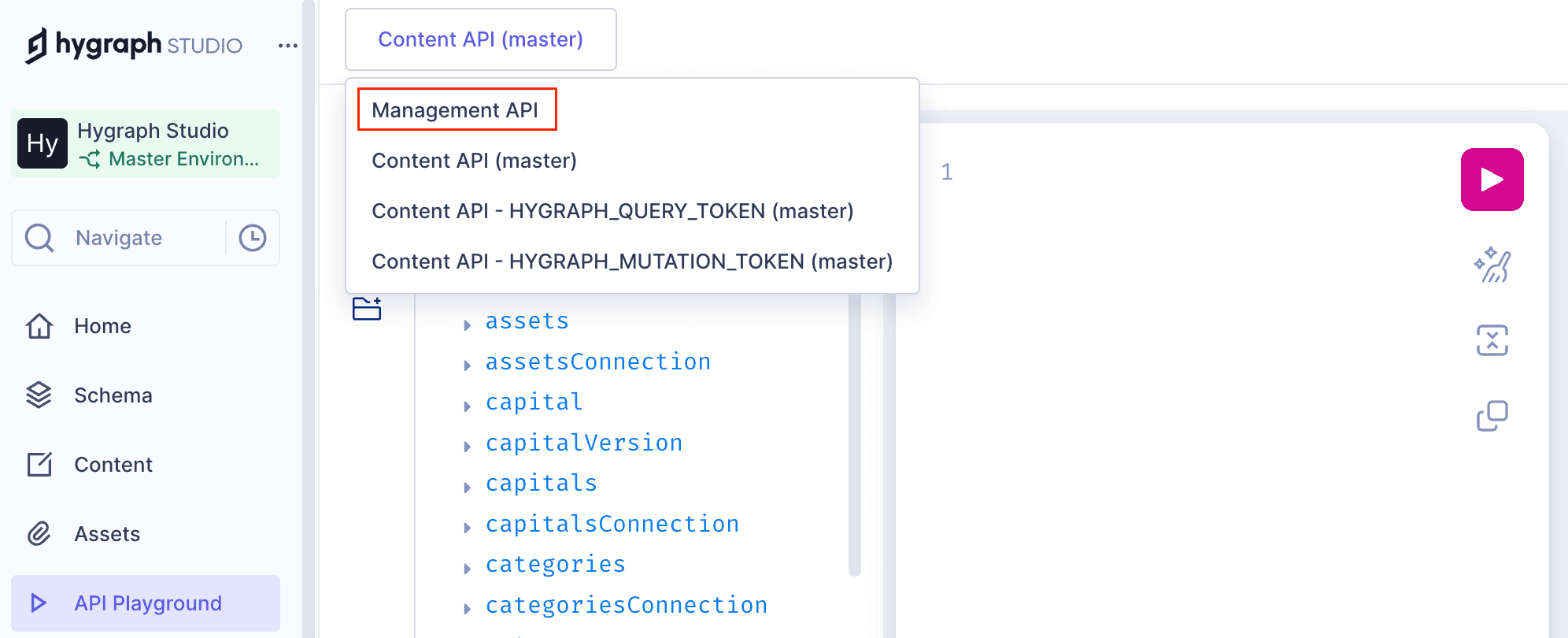Click the merge fragments icon
Image resolution: width=1568 pixels, height=638 pixels.
click(1492, 340)
